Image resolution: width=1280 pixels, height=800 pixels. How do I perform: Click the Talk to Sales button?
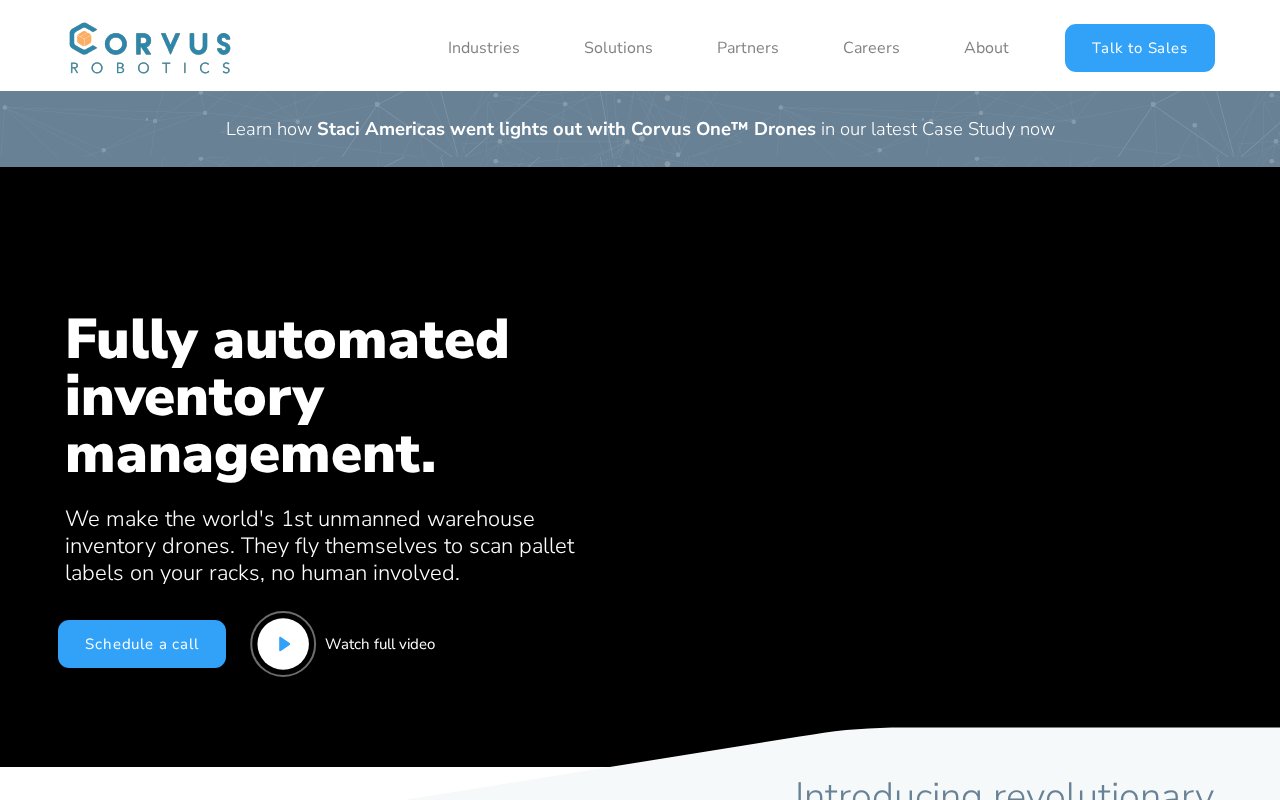pyautogui.click(x=1140, y=48)
